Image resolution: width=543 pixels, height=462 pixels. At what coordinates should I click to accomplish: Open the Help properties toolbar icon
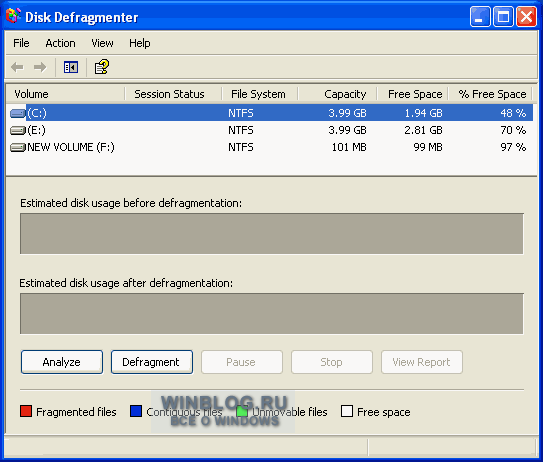(101, 67)
